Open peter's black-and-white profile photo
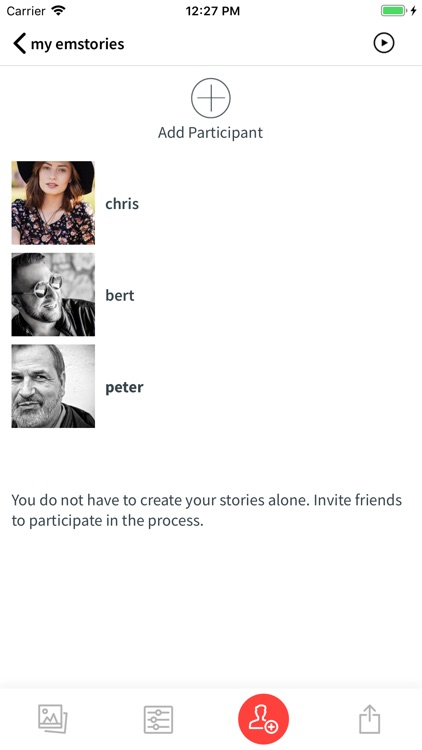 pyautogui.click(x=53, y=386)
